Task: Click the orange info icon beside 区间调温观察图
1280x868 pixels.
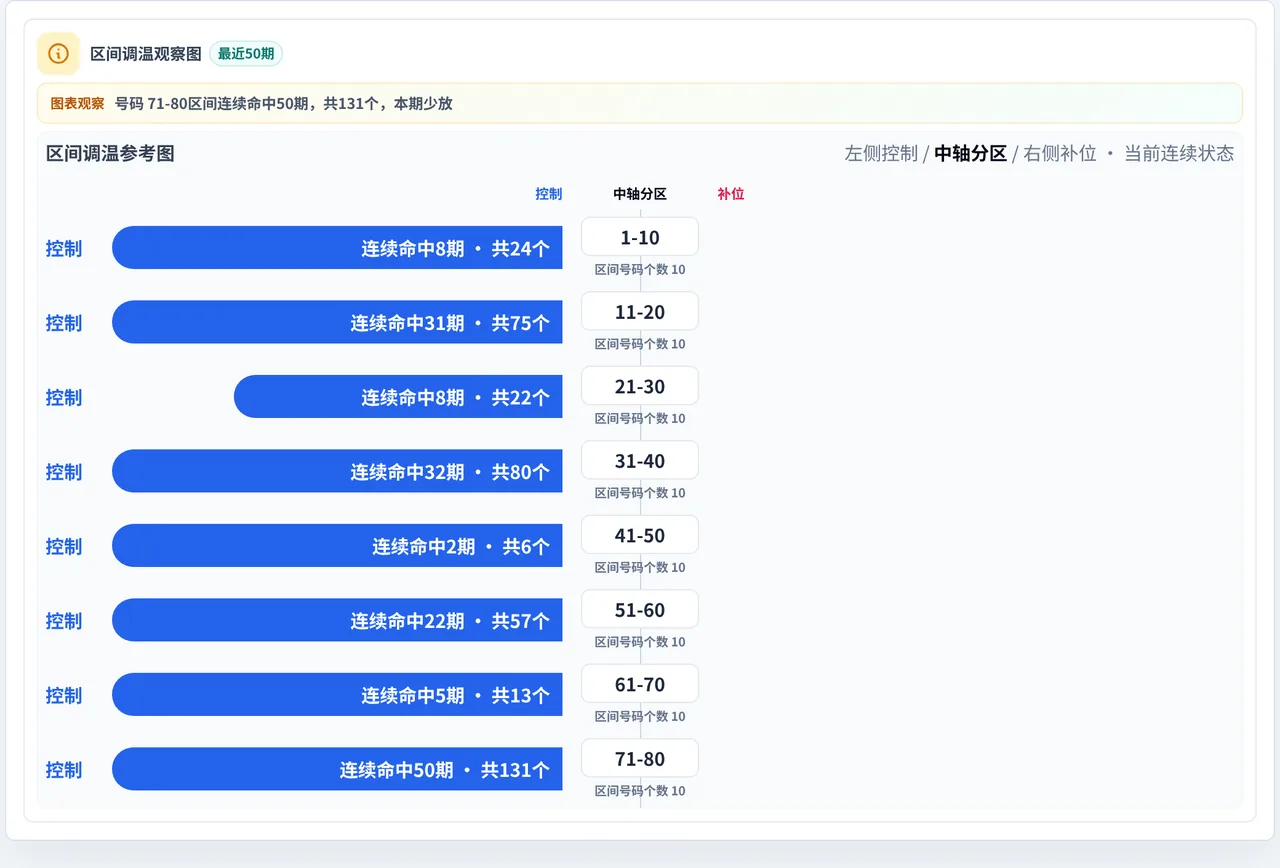Action: (58, 54)
